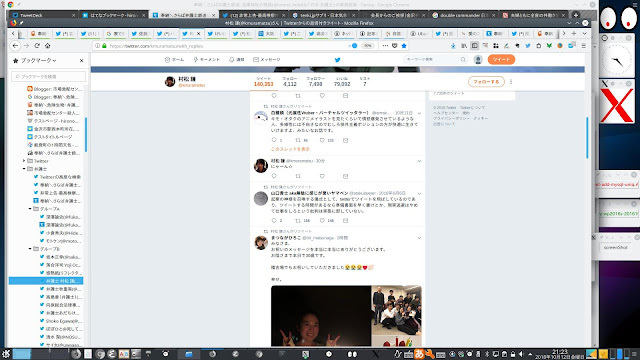Open first Blogger bookmark in sidebar
Viewport: 640px width, 360px height.
pyautogui.click(x=54, y=89)
